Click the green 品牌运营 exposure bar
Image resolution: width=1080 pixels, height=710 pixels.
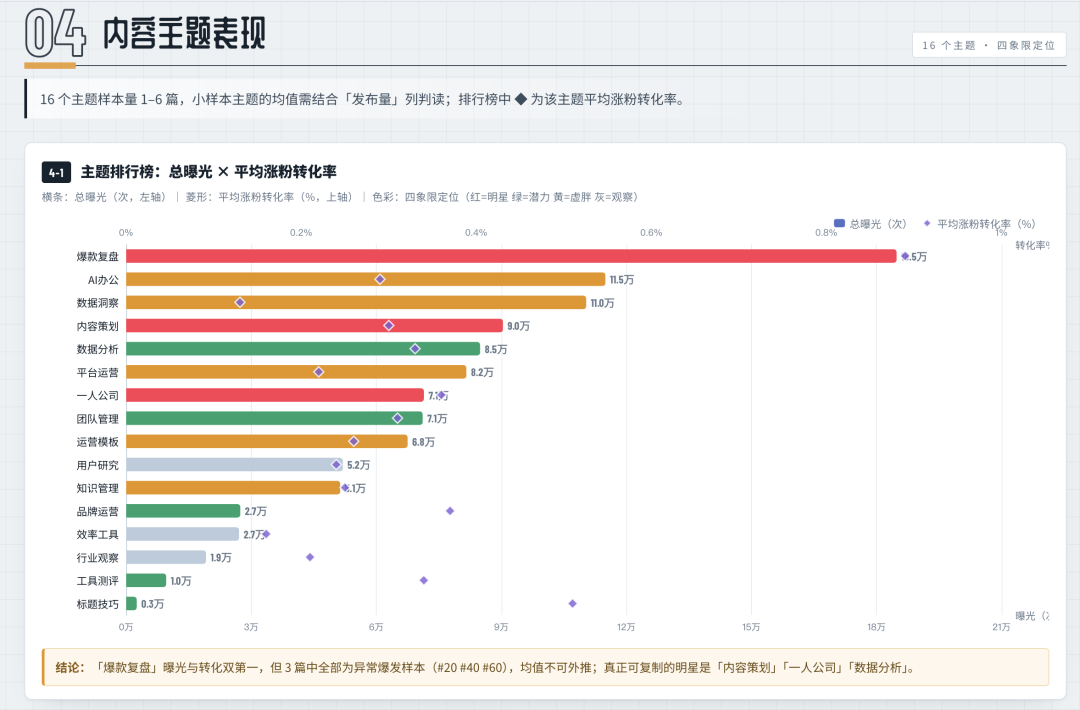183,511
